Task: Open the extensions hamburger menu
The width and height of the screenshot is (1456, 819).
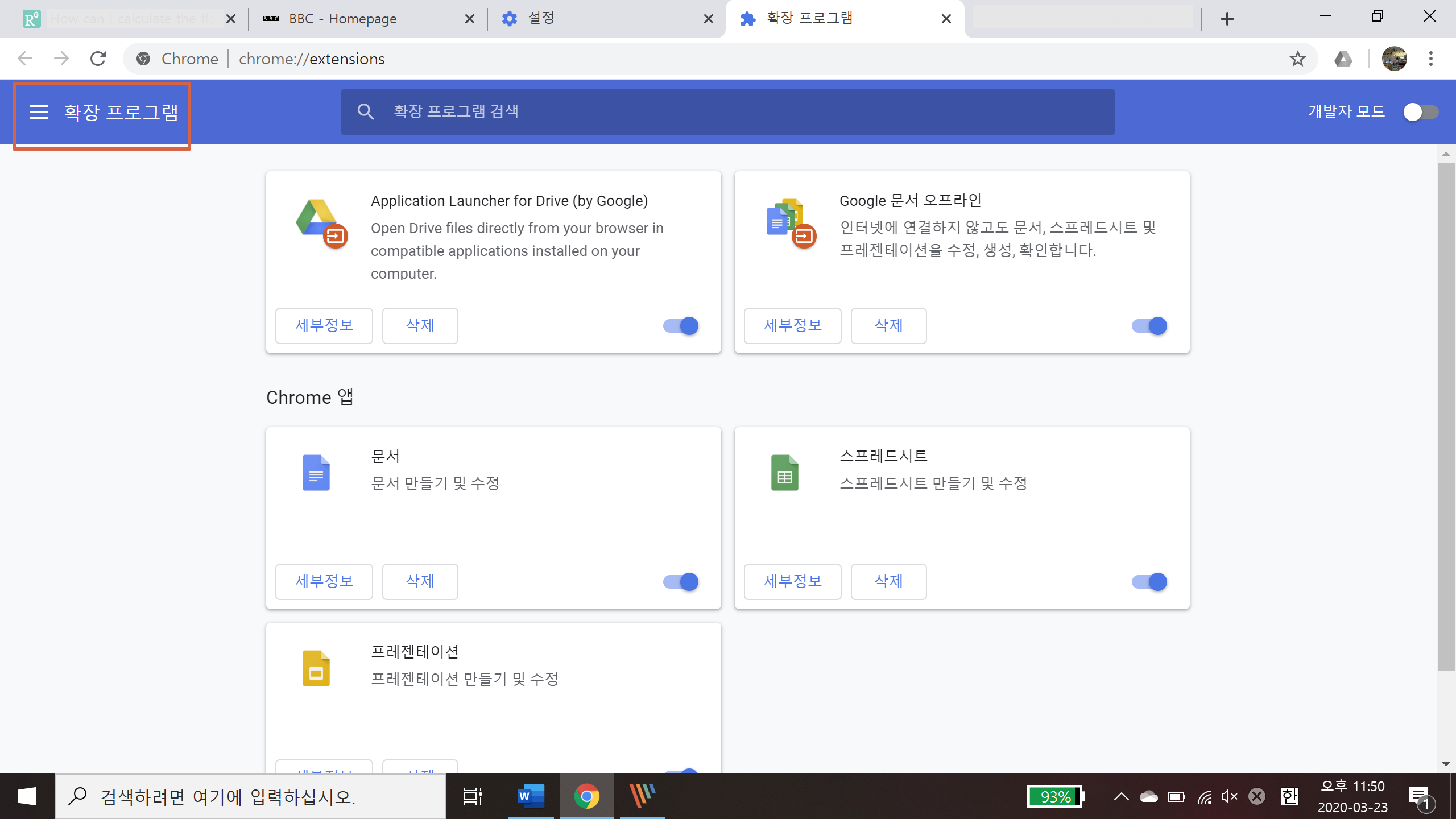Action: point(39,112)
